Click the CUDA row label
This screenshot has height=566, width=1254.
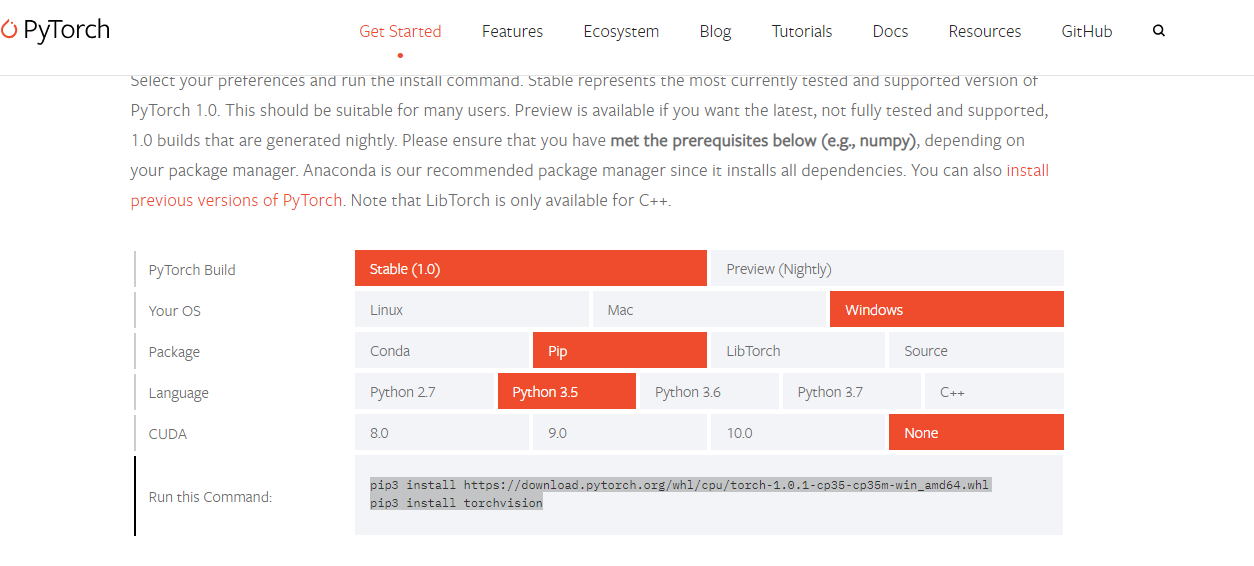168,434
